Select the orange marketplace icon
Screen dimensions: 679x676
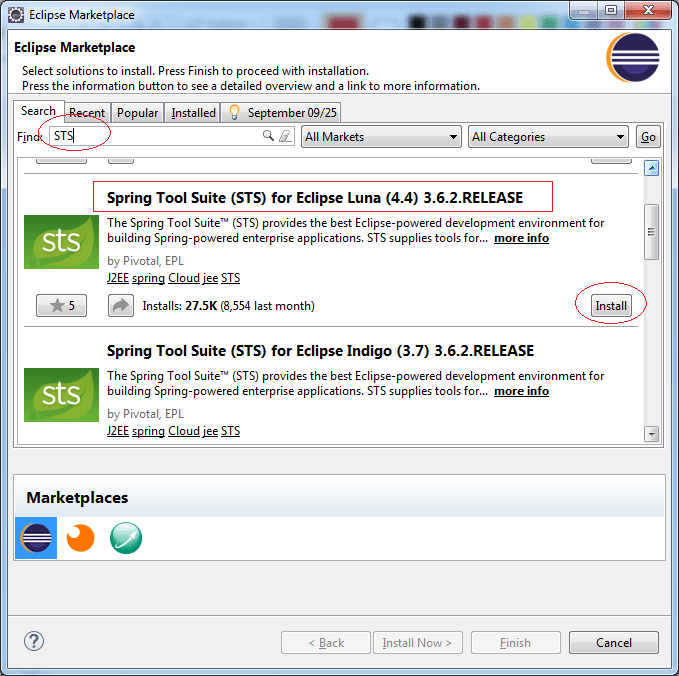click(80, 538)
